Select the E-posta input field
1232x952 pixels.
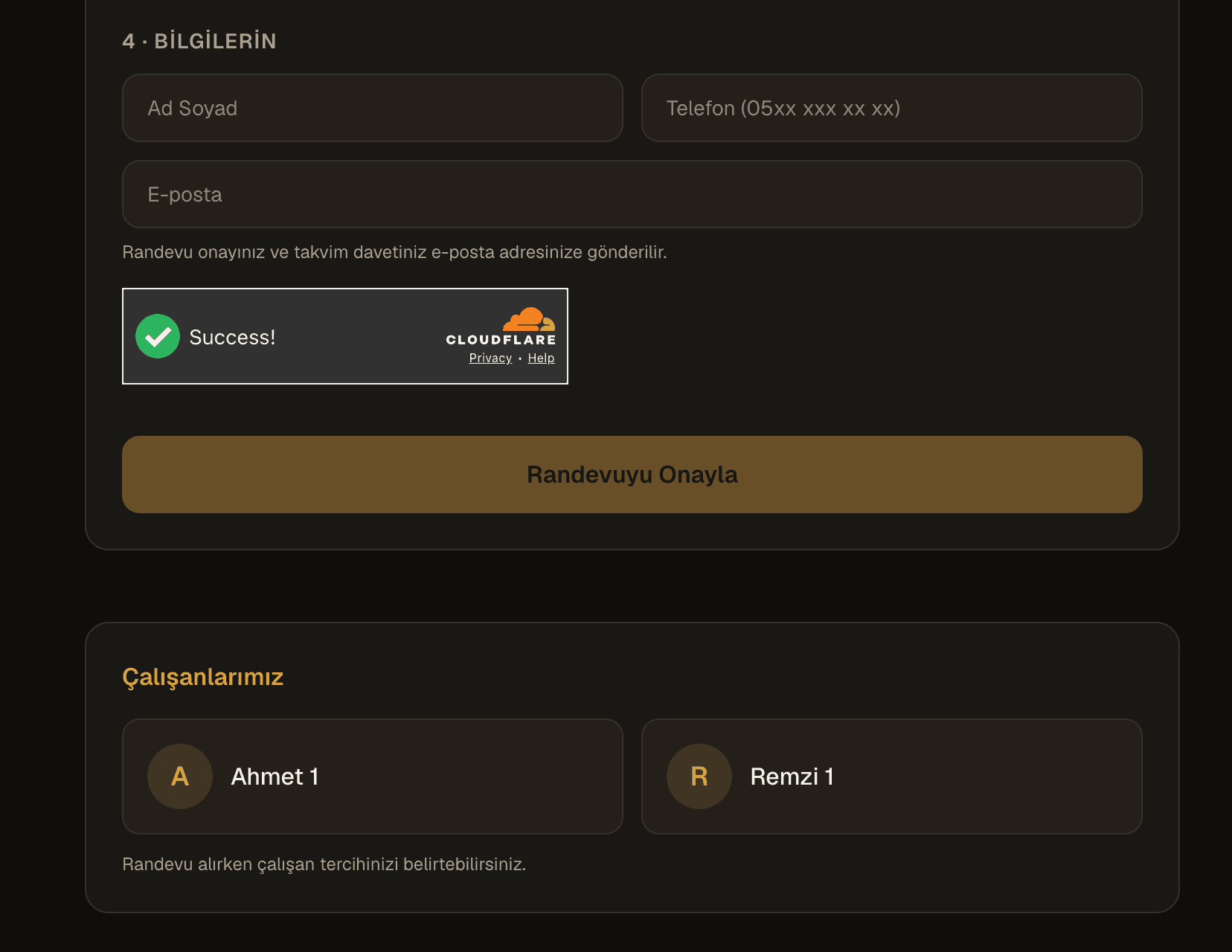click(632, 194)
